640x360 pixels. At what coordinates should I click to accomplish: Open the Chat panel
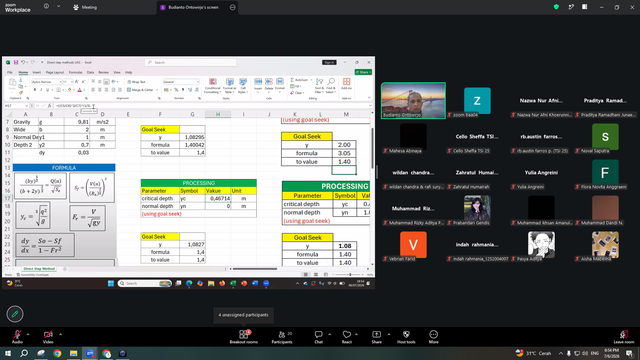tap(318, 337)
